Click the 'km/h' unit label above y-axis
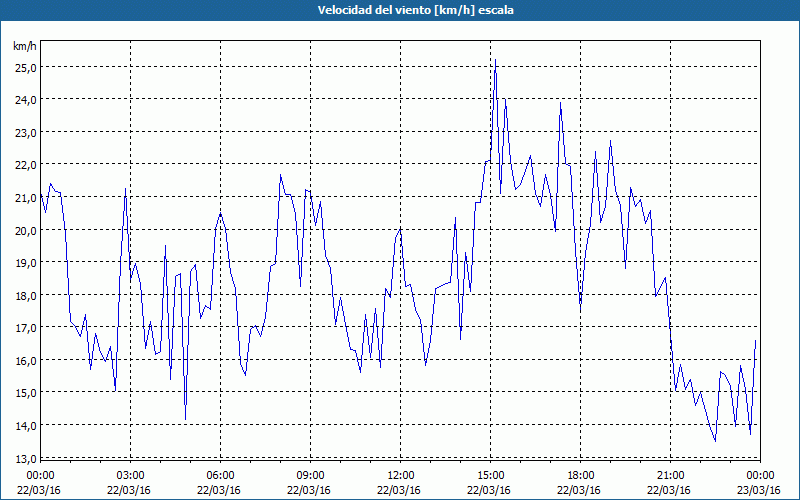The width and height of the screenshot is (800, 500). [24, 47]
